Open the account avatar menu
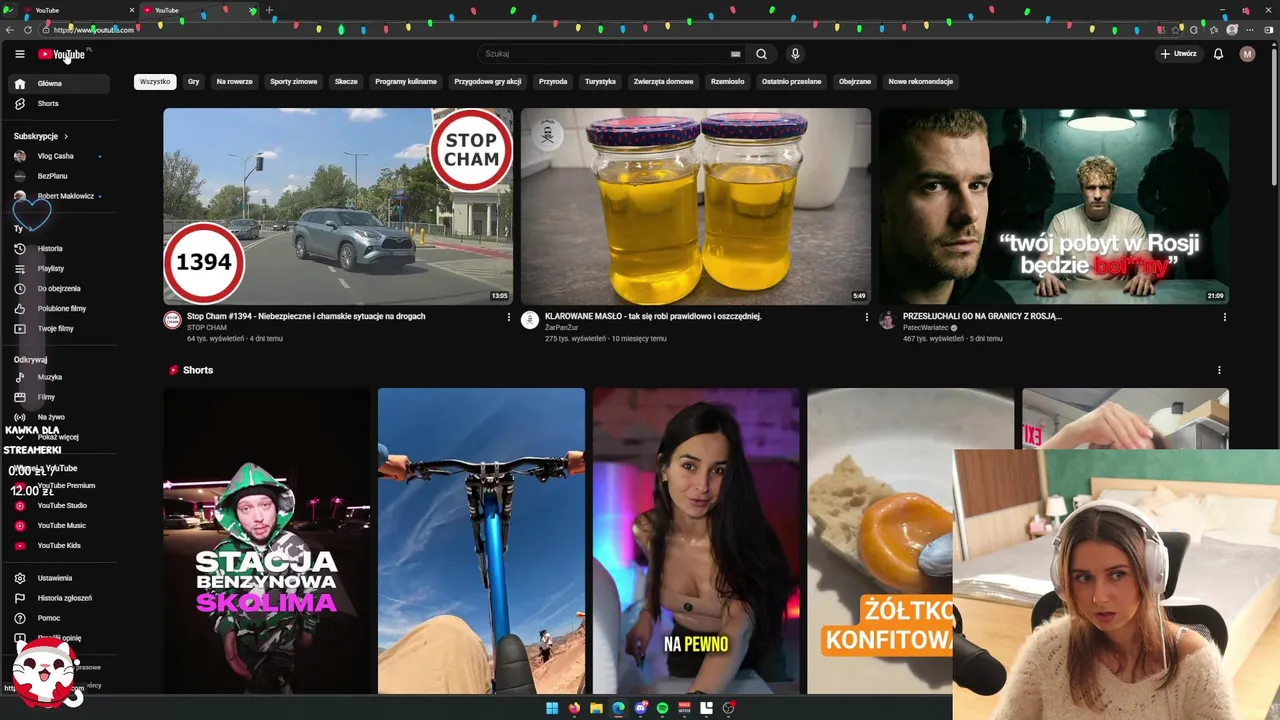Image resolution: width=1280 pixels, height=720 pixels. (x=1247, y=54)
